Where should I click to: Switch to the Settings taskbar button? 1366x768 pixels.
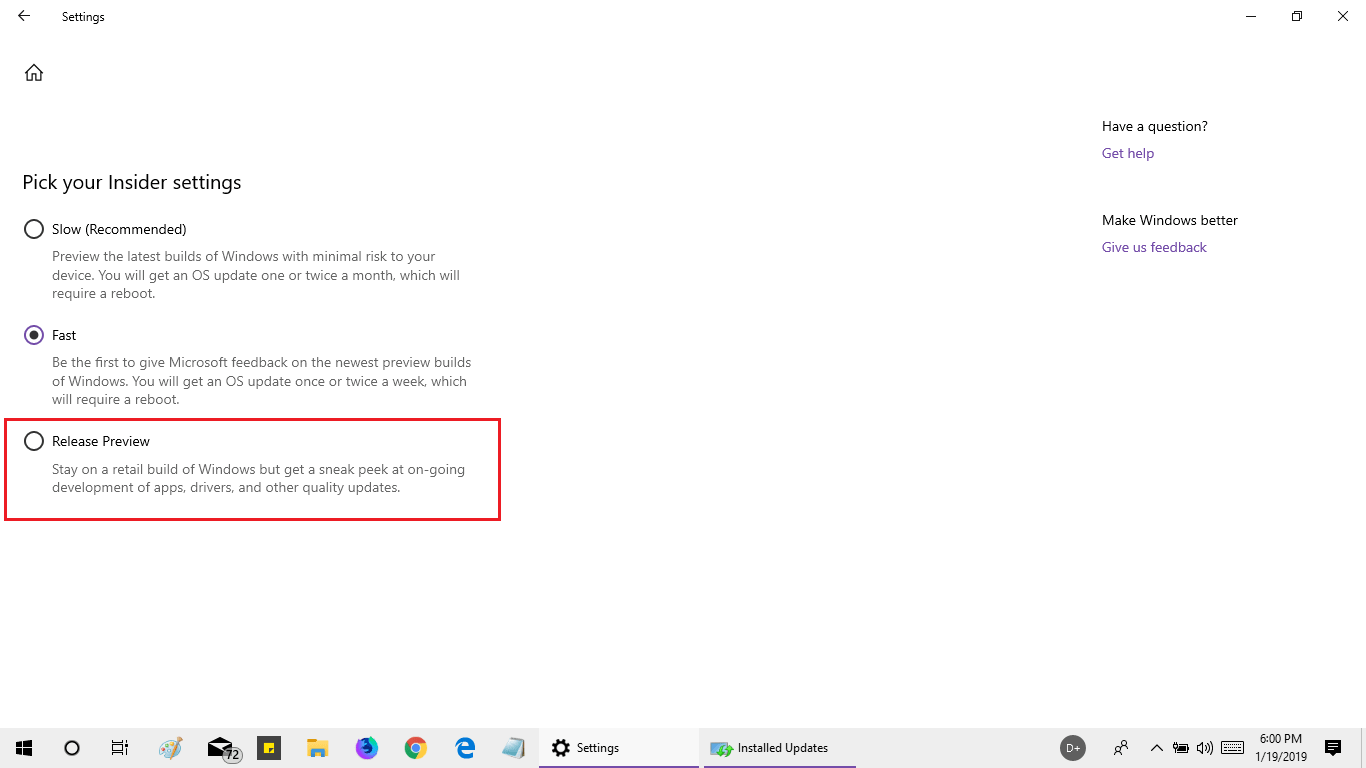[x=619, y=747]
